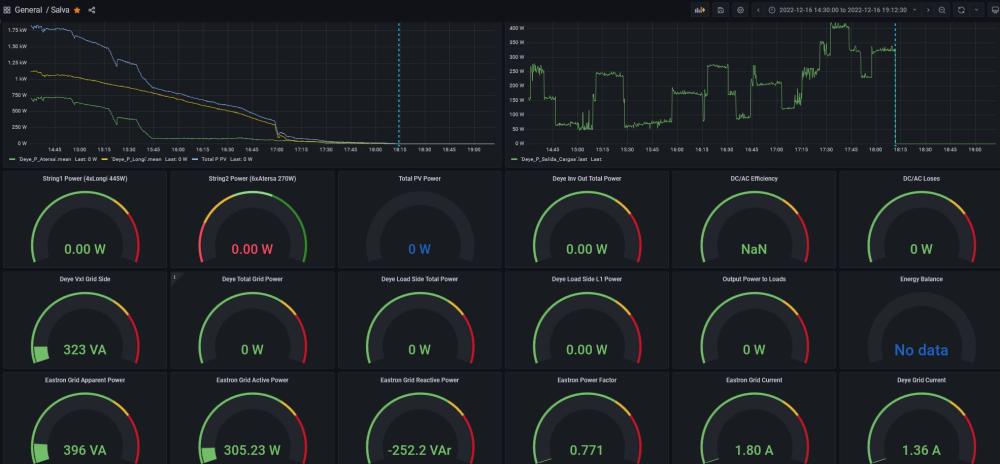Open Energy Balance panel title menu
The width and height of the screenshot is (1000, 464).
pos(921,279)
